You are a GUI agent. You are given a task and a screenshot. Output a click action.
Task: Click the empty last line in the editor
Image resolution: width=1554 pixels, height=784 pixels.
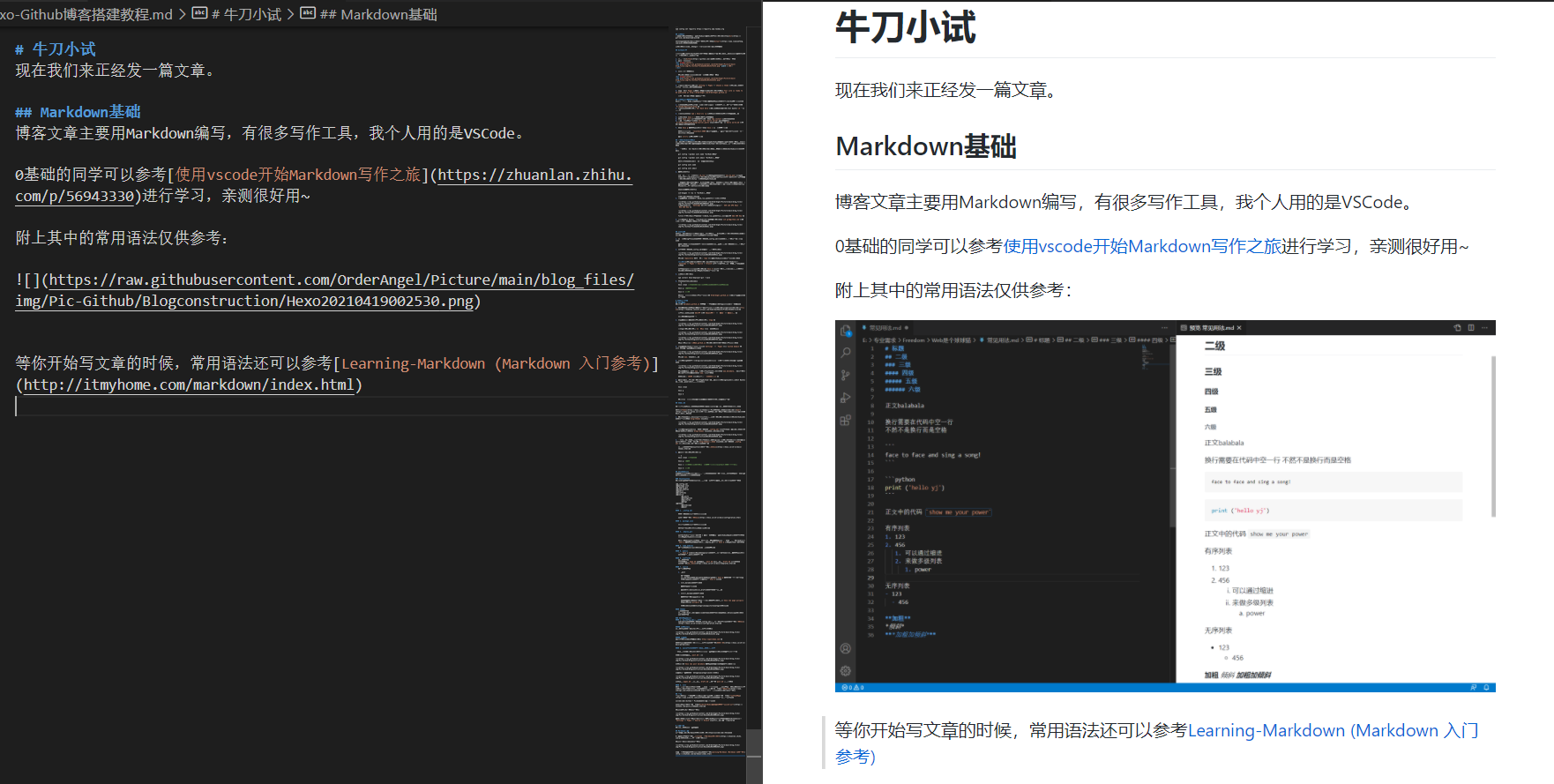coord(341,406)
